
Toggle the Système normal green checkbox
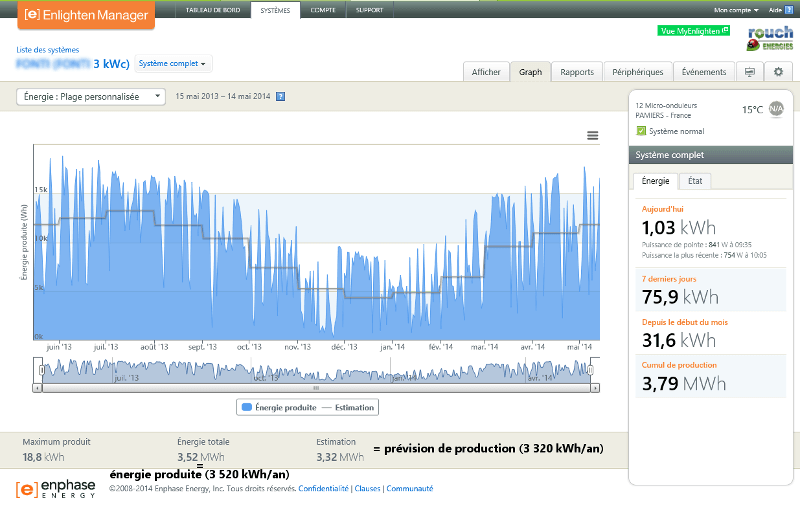click(641, 131)
